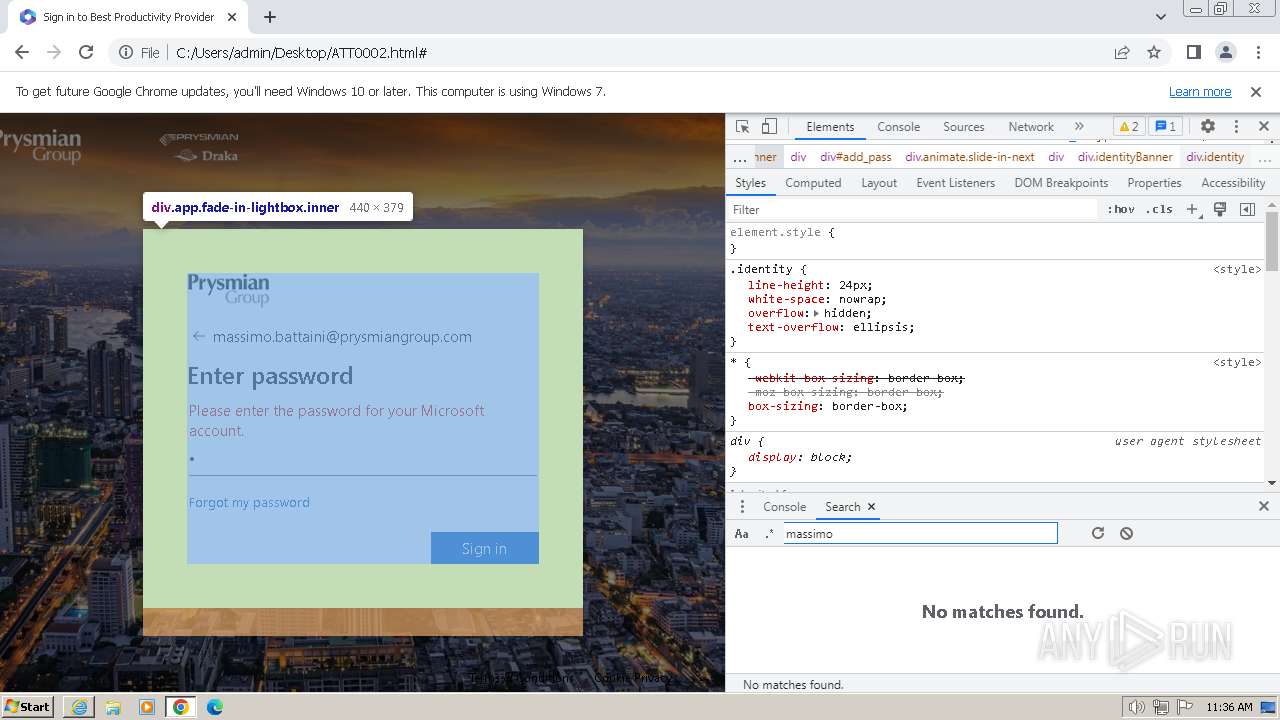Click the back arrow beside email

click(198, 336)
